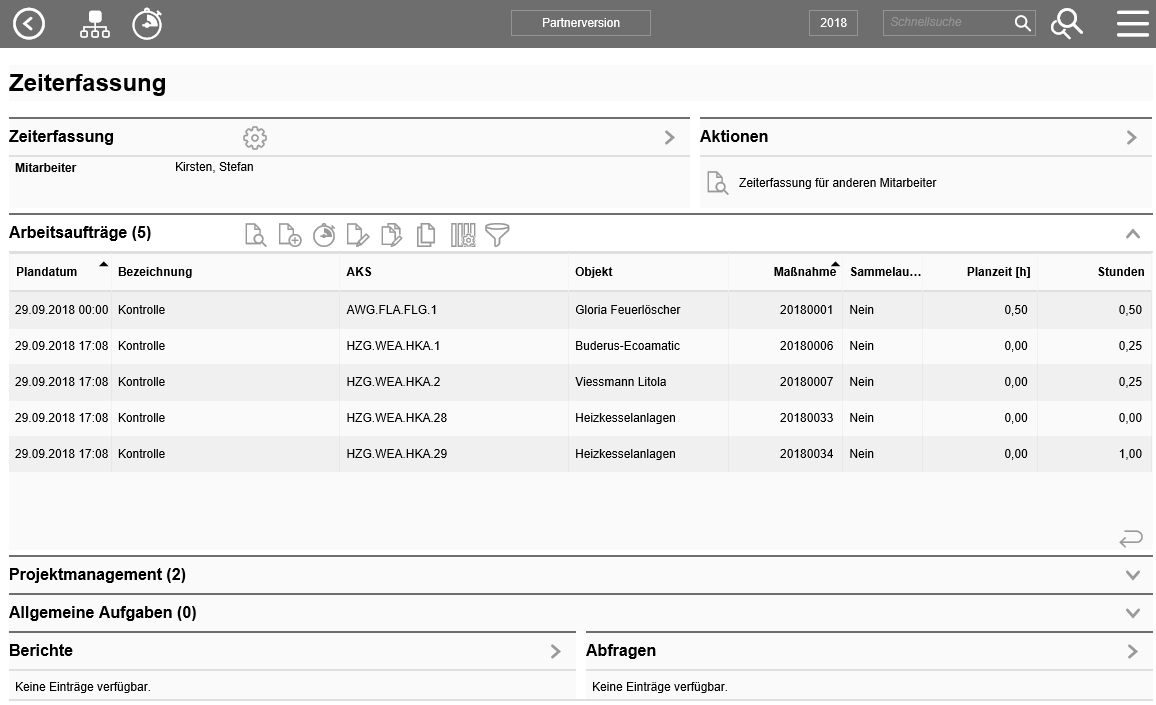Viewport: 1156px width, 705px height.
Task: Open the Zeiterfassung settings gear
Action: click(255, 137)
